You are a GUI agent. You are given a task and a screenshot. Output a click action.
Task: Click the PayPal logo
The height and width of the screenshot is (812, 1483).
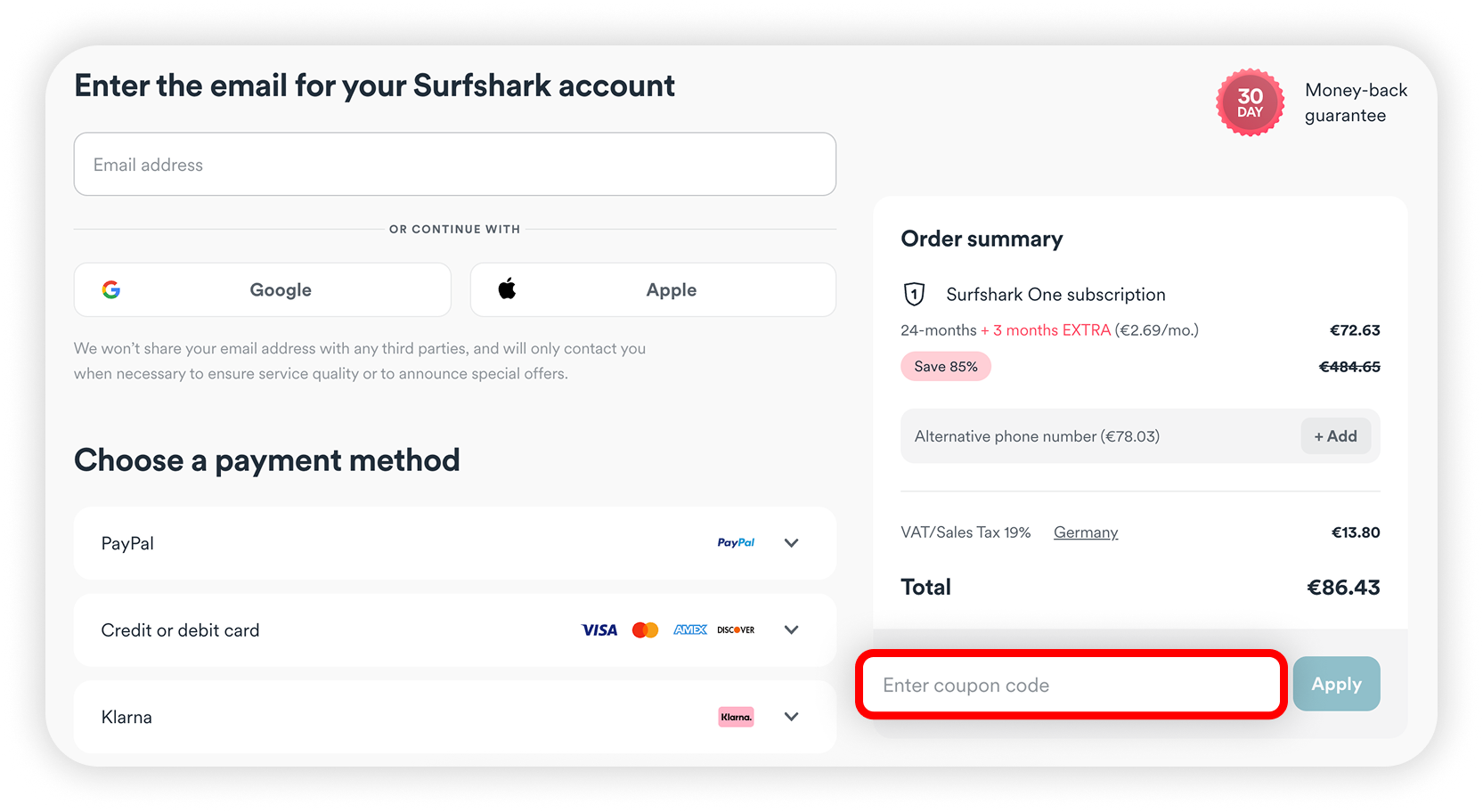click(736, 542)
